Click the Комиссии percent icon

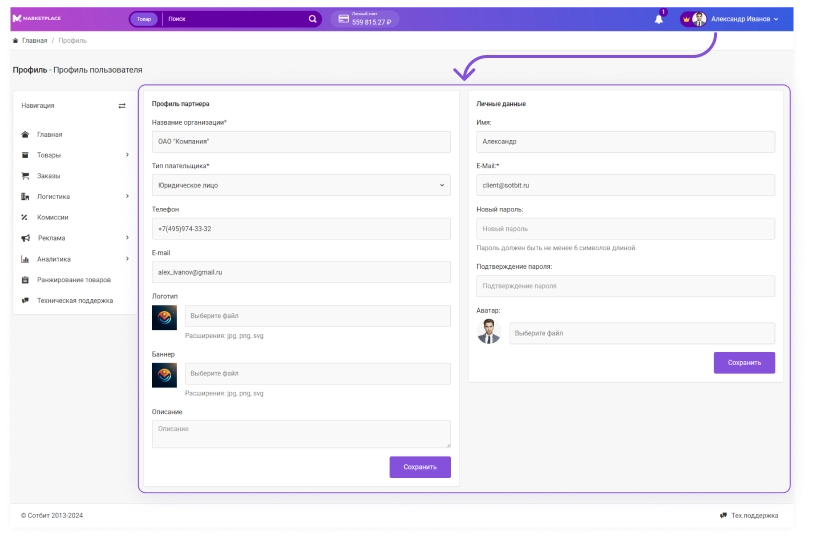(24, 217)
